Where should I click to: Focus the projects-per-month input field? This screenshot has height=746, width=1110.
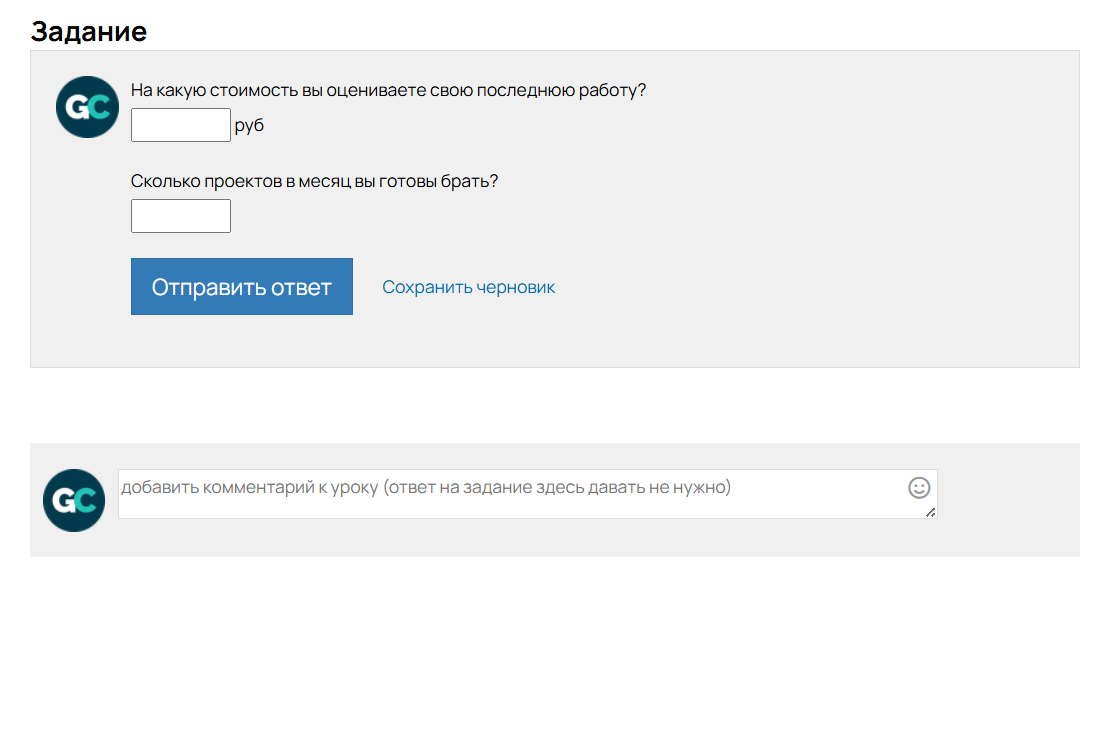180,215
